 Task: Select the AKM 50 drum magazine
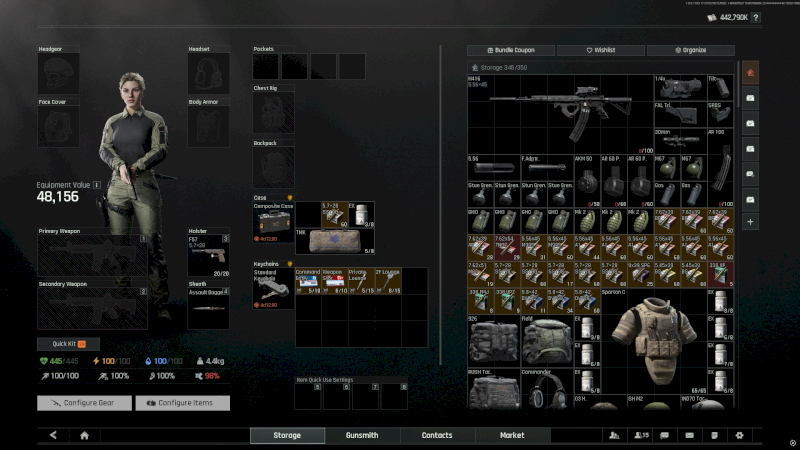coord(587,181)
